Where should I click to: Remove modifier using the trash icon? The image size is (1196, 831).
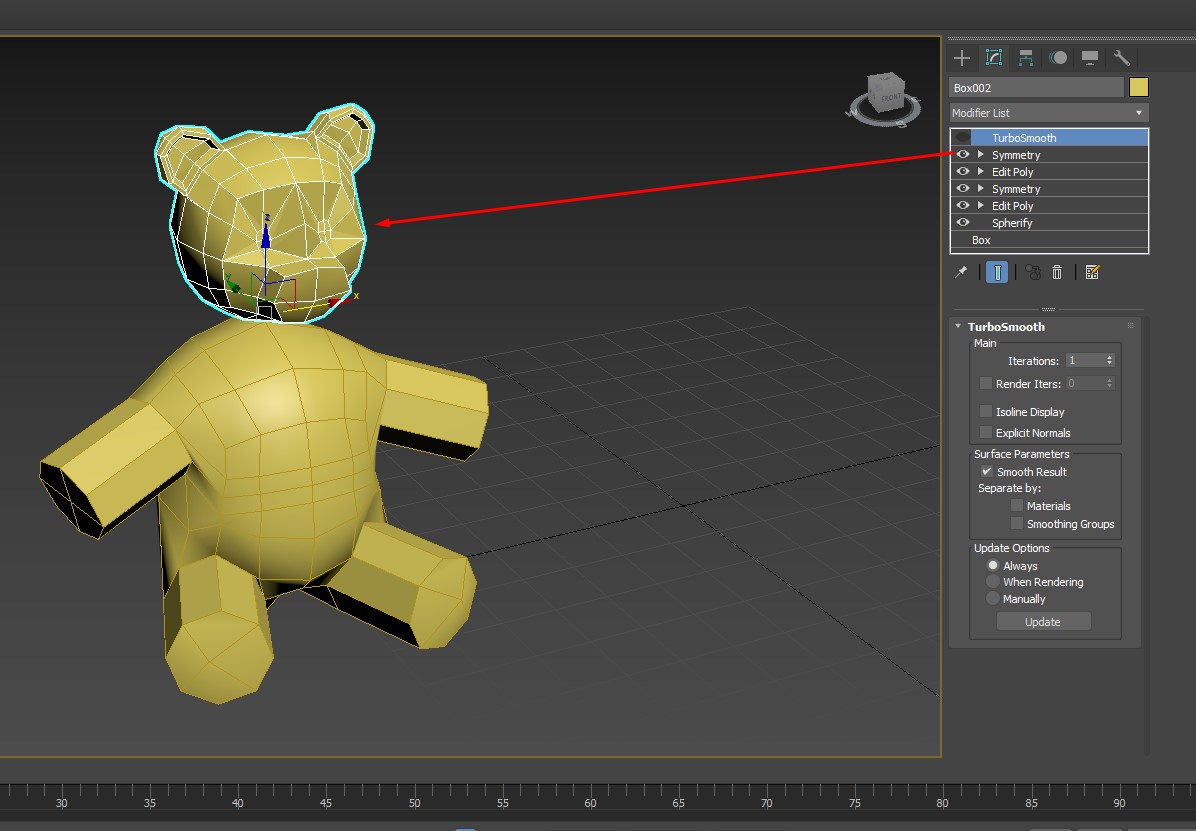point(1057,272)
